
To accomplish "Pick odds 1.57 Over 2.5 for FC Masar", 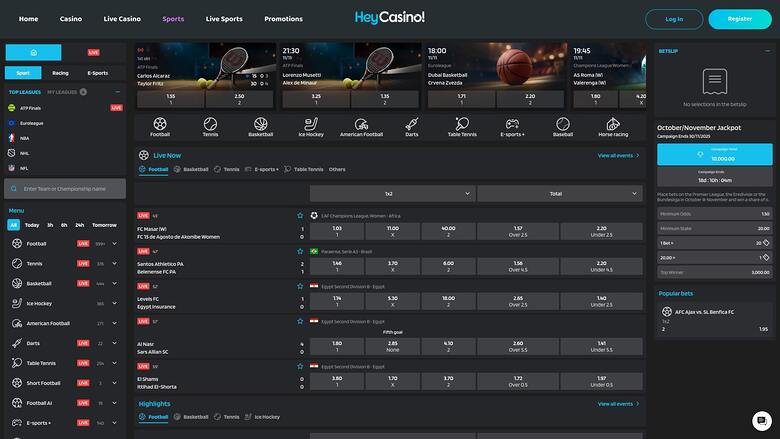I will pos(518,231).
